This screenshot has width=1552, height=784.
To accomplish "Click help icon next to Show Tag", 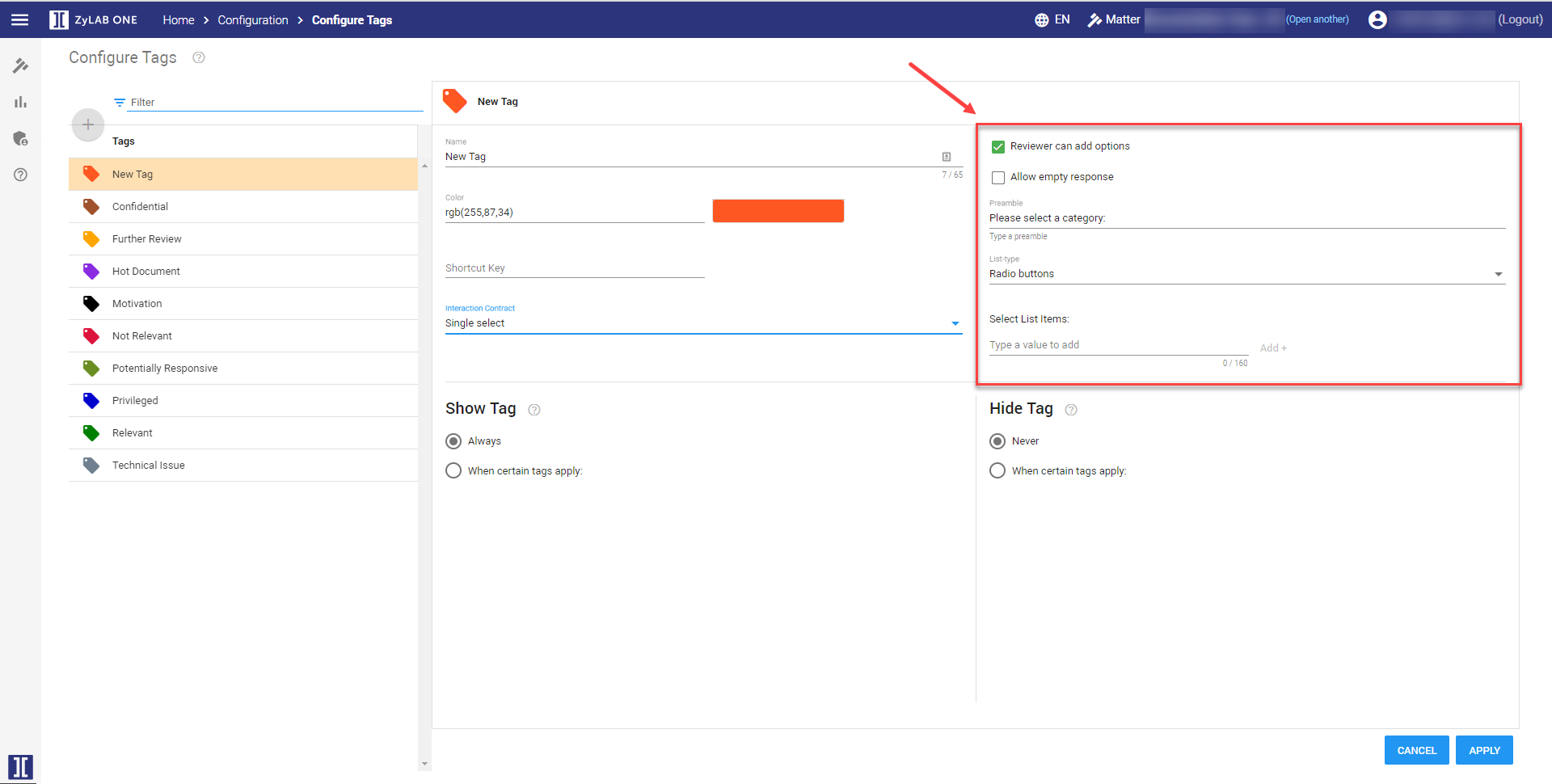I will tap(534, 410).
